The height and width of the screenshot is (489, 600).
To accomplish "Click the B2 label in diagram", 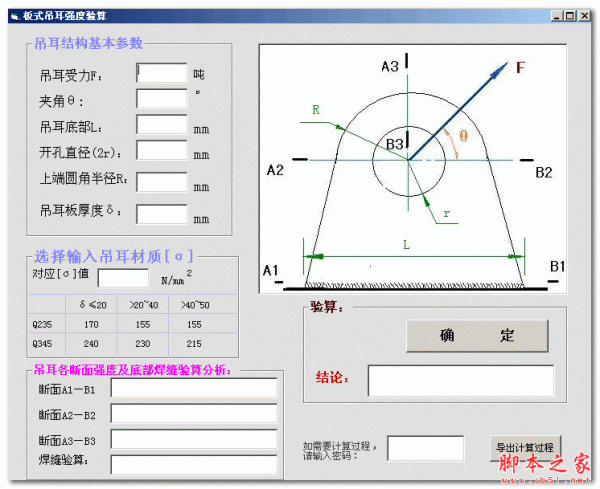I will (x=544, y=173).
